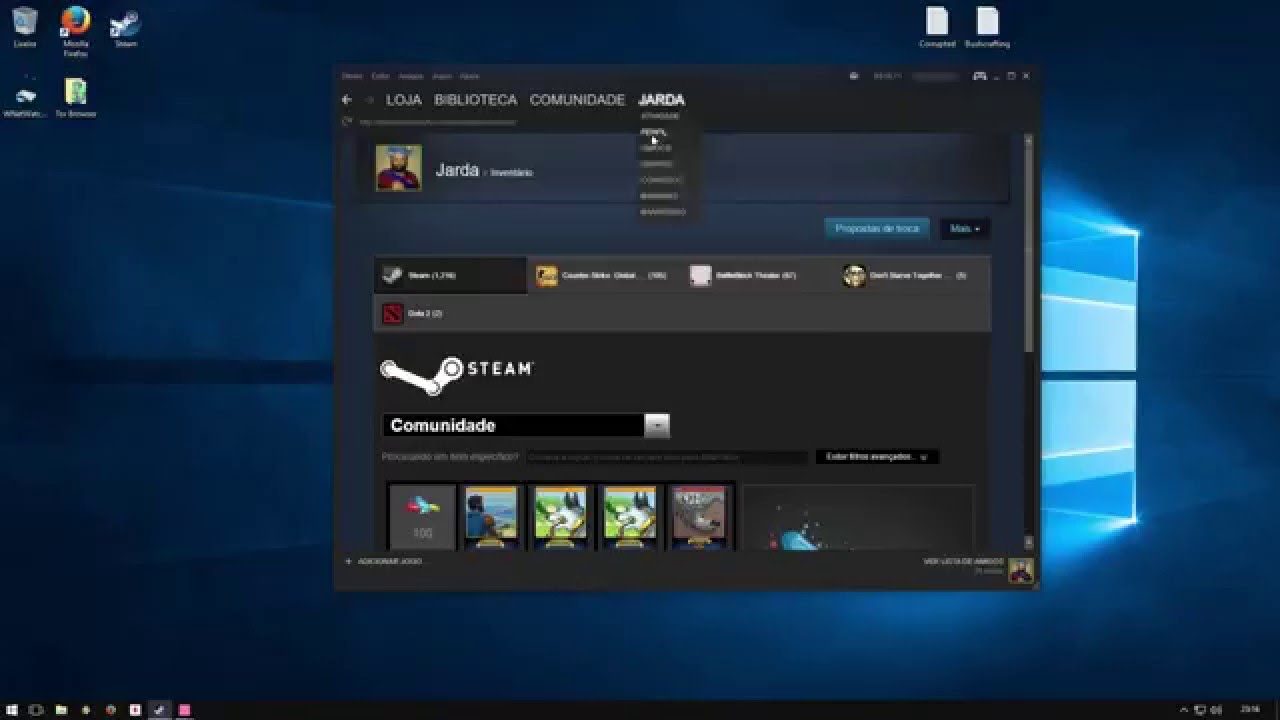Click the pink app icon in taskbar
This screenshot has height=720, width=1280.
(184, 710)
